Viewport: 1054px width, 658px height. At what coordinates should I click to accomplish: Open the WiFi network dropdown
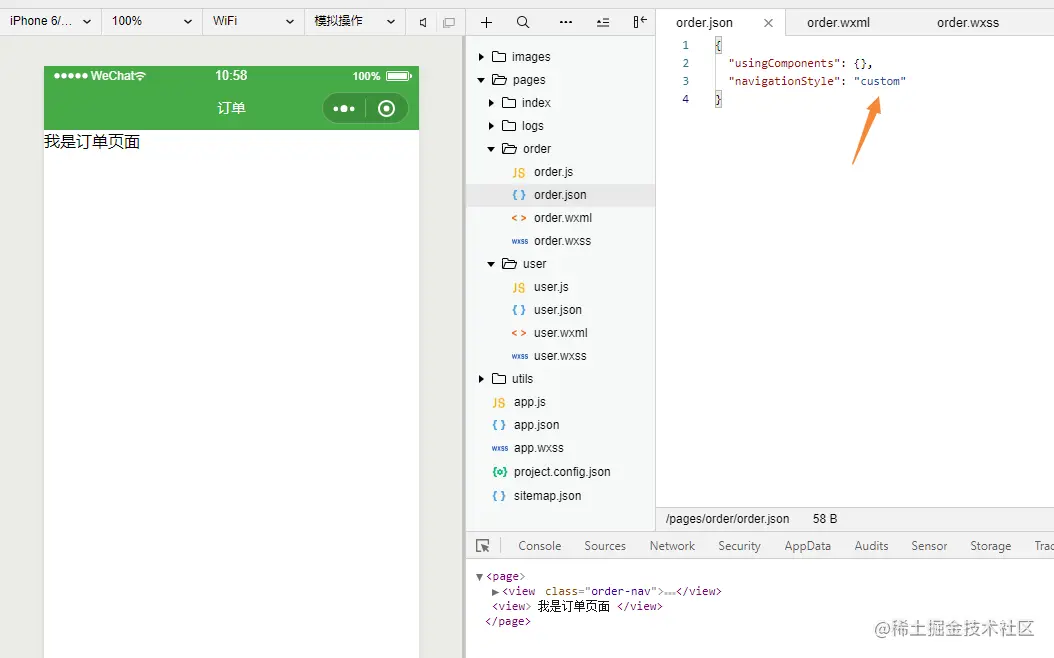(253, 22)
